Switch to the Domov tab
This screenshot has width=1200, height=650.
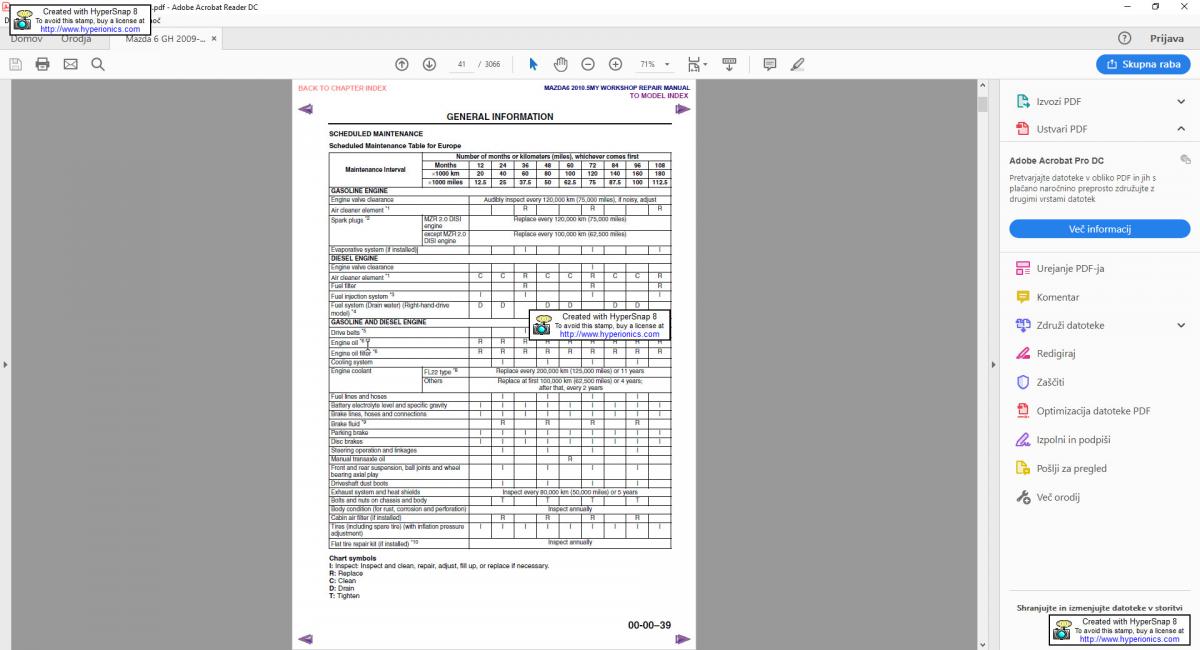(27, 38)
